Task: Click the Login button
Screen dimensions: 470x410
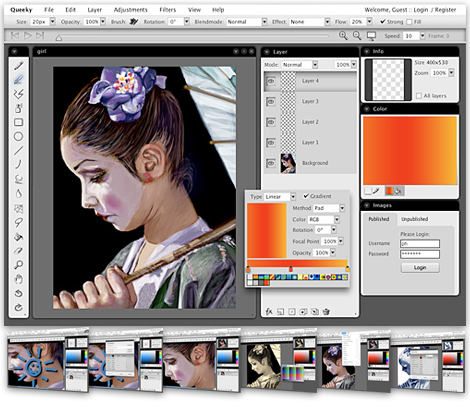Action: pyautogui.click(x=420, y=268)
